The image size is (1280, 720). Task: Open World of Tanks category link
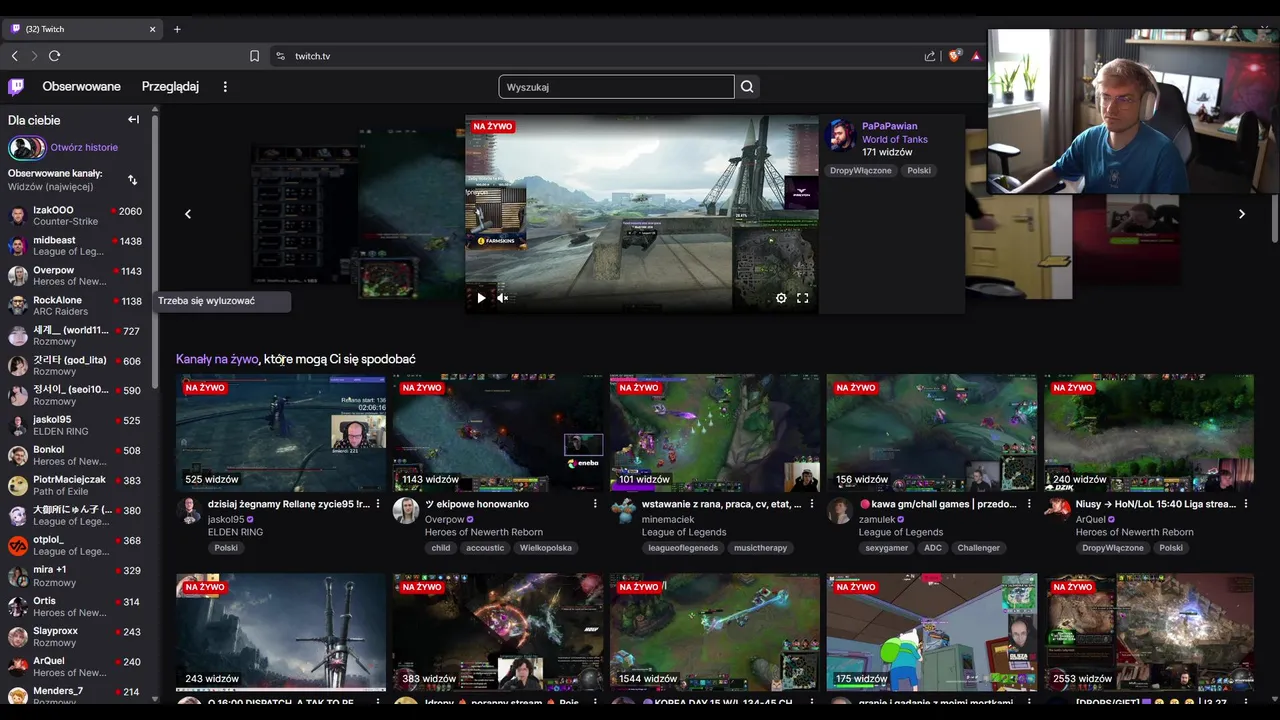pyautogui.click(x=895, y=140)
